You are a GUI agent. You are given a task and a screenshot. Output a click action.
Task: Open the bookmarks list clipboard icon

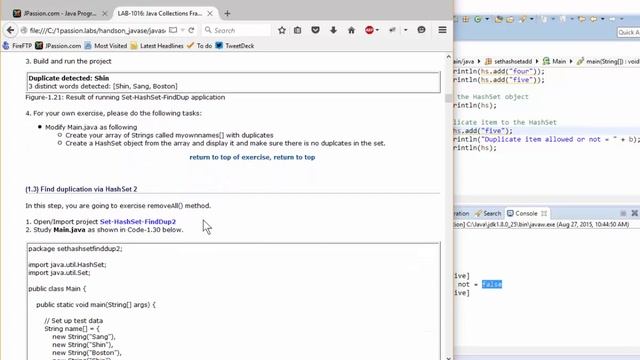(298, 30)
